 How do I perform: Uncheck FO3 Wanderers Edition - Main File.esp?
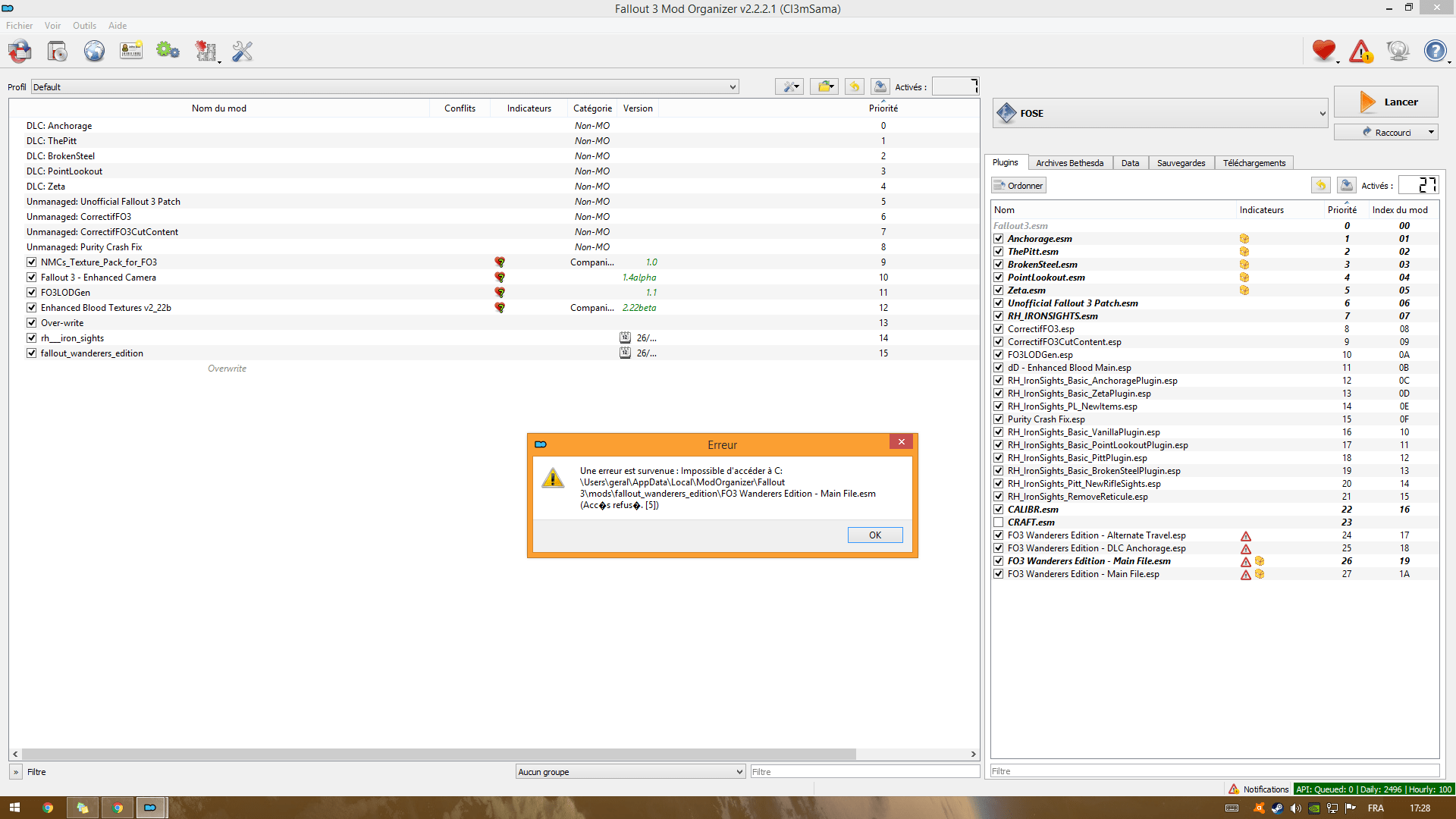999,574
